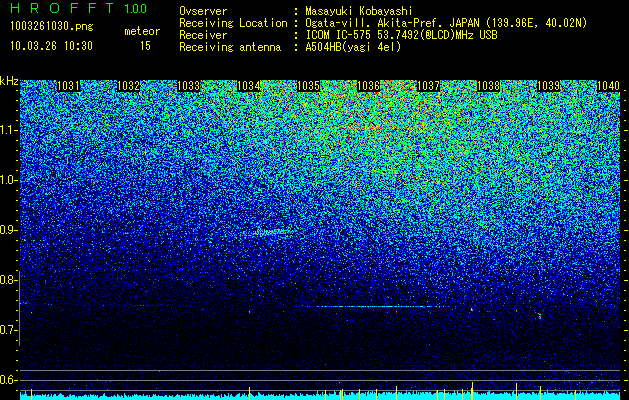629x400 pixels.
Task: Click the HROFFT program title
Action: [x=62, y=8]
